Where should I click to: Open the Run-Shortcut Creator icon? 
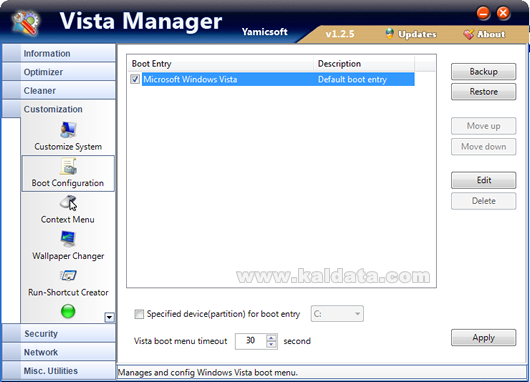click(x=68, y=276)
